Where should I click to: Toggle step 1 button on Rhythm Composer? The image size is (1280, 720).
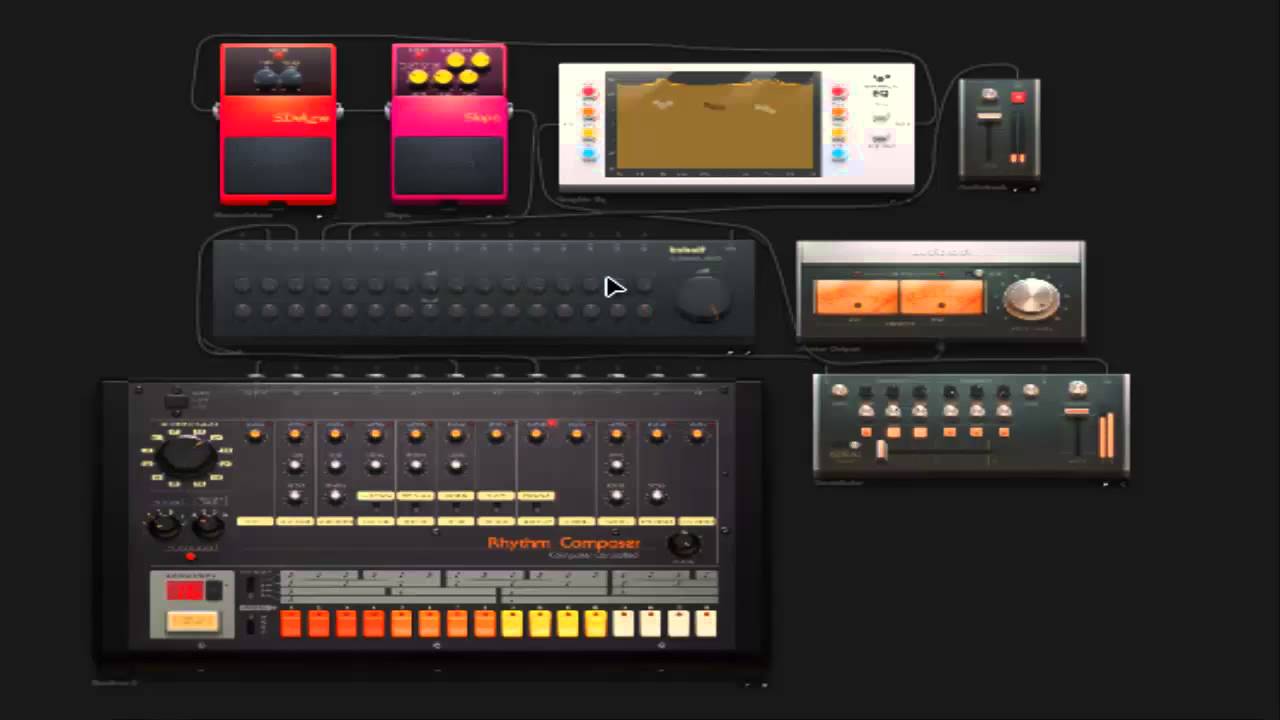[290, 623]
